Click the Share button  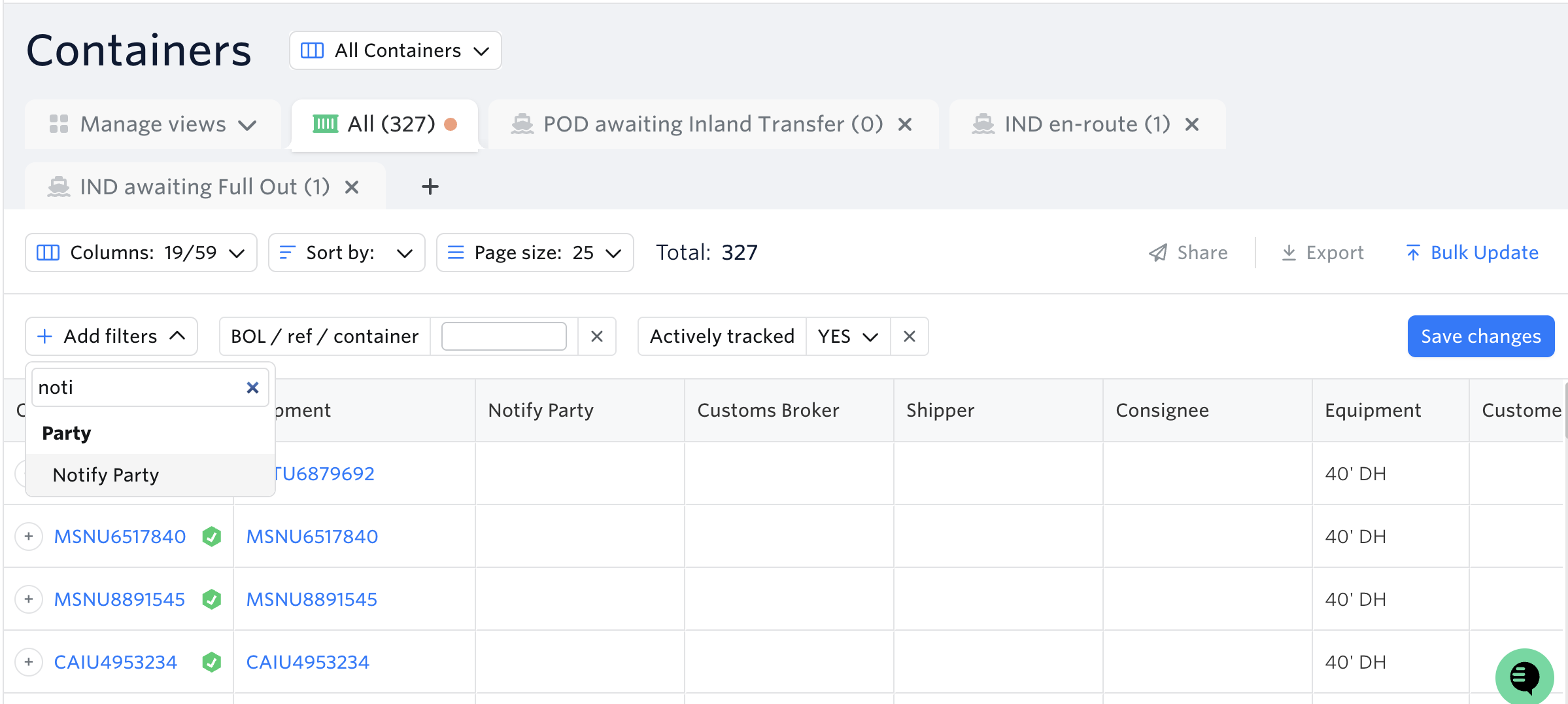tap(1188, 253)
